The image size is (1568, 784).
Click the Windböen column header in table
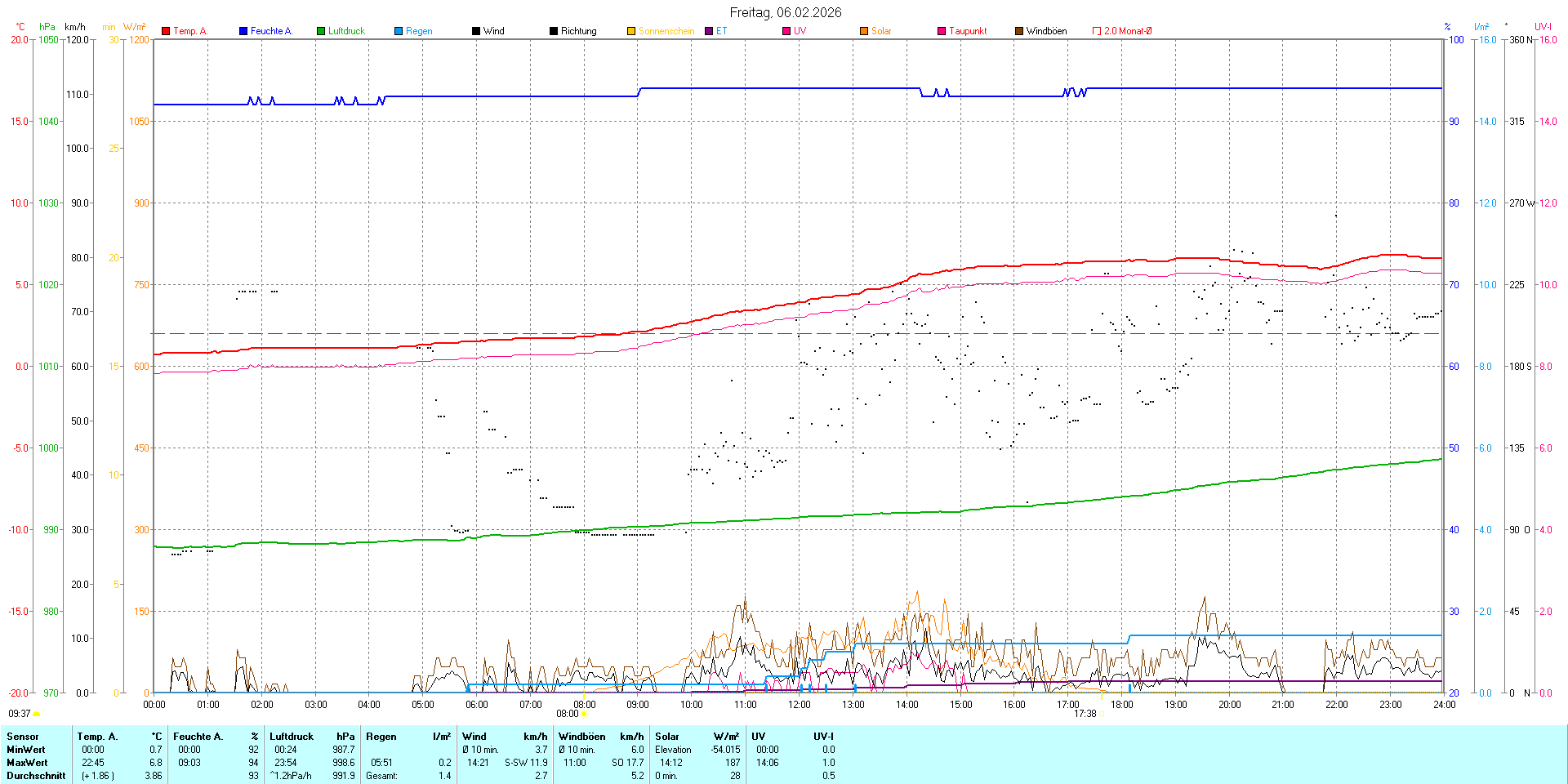pyautogui.click(x=582, y=737)
